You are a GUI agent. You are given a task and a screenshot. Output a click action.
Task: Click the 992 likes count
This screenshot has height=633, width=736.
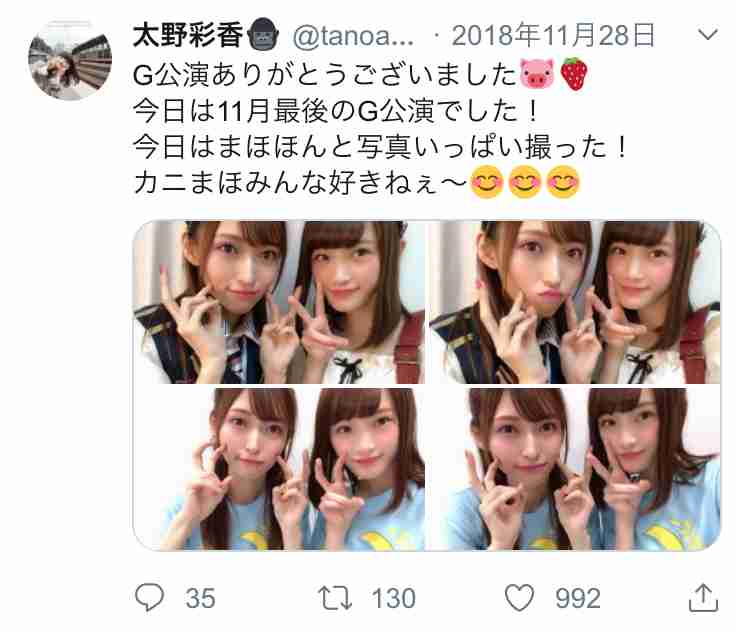(578, 598)
